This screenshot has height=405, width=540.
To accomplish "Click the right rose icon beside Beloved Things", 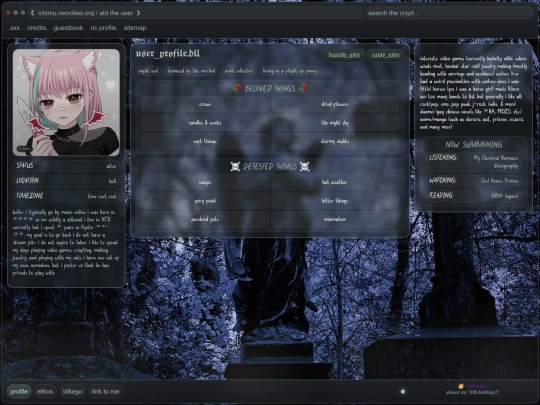I will pyautogui.click(x=303, y=89).
